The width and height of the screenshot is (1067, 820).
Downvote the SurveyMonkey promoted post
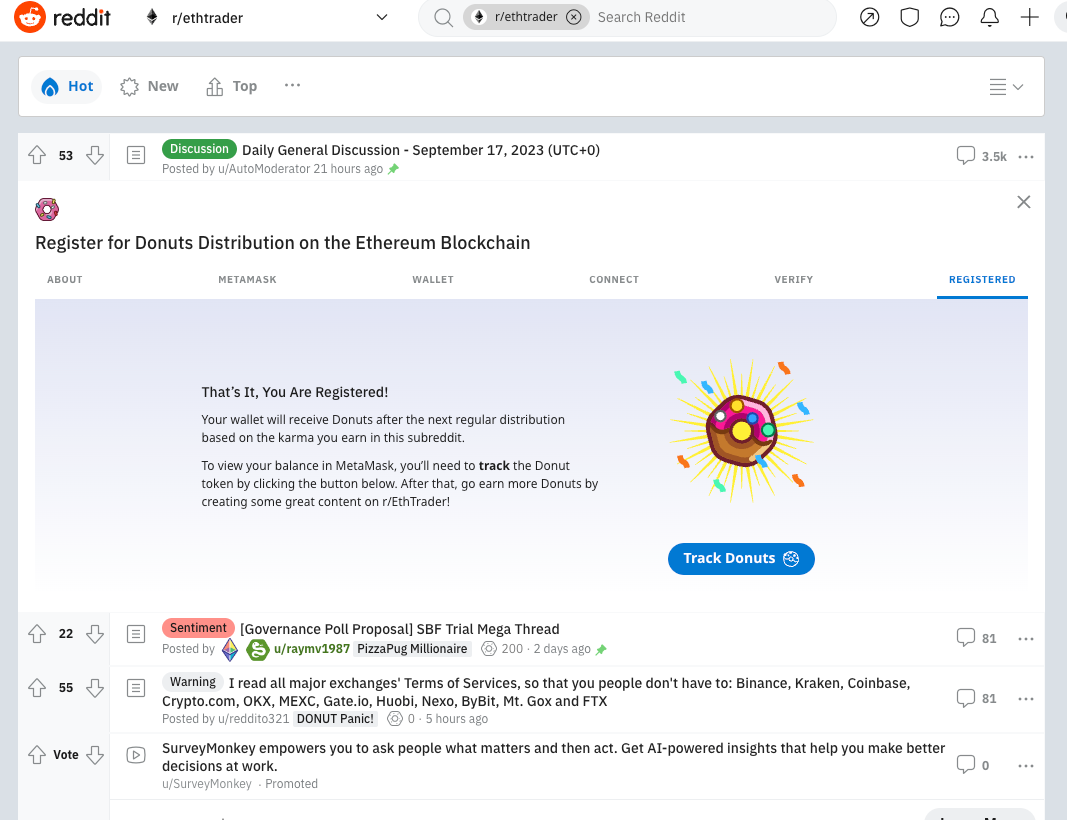tap(95, 755)
